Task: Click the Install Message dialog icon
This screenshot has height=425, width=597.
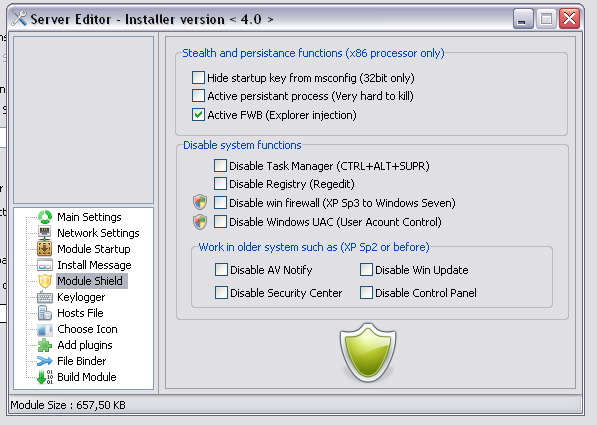Action: pos(45,265)
